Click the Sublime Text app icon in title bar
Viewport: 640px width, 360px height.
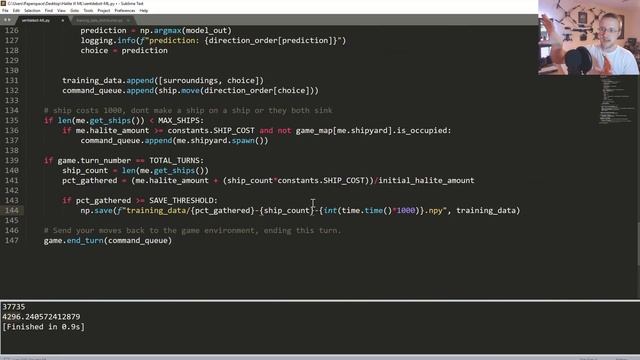coord(3,3)
